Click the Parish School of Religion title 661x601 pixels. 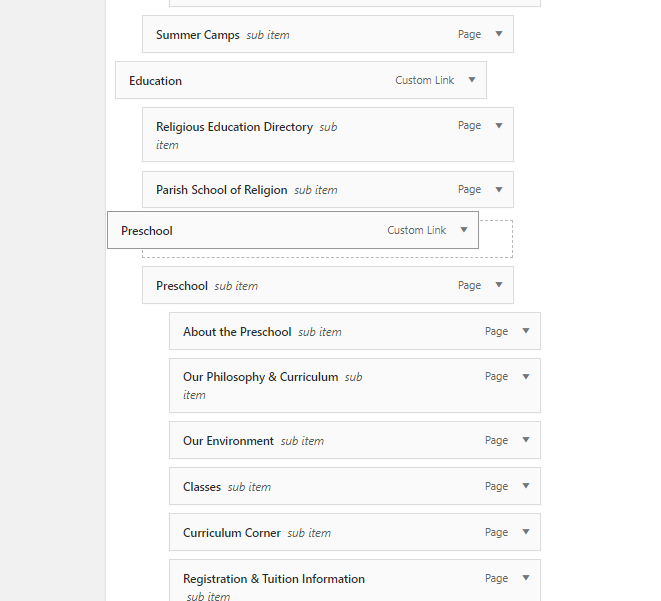221,190
